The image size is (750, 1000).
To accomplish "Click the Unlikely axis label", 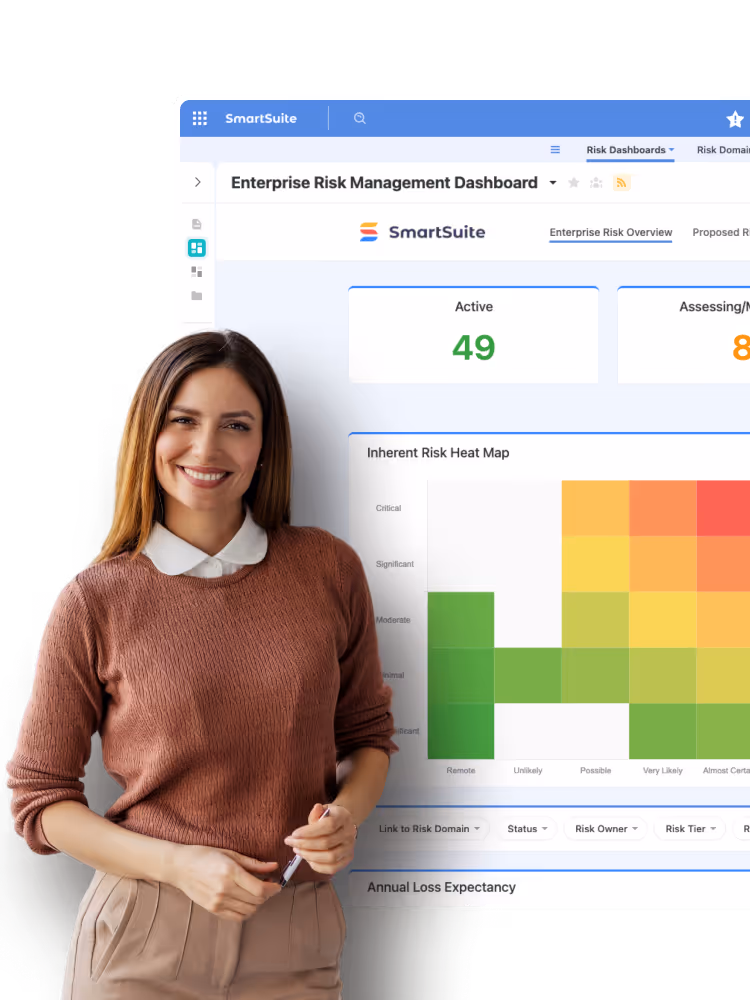I will [528, 770].
